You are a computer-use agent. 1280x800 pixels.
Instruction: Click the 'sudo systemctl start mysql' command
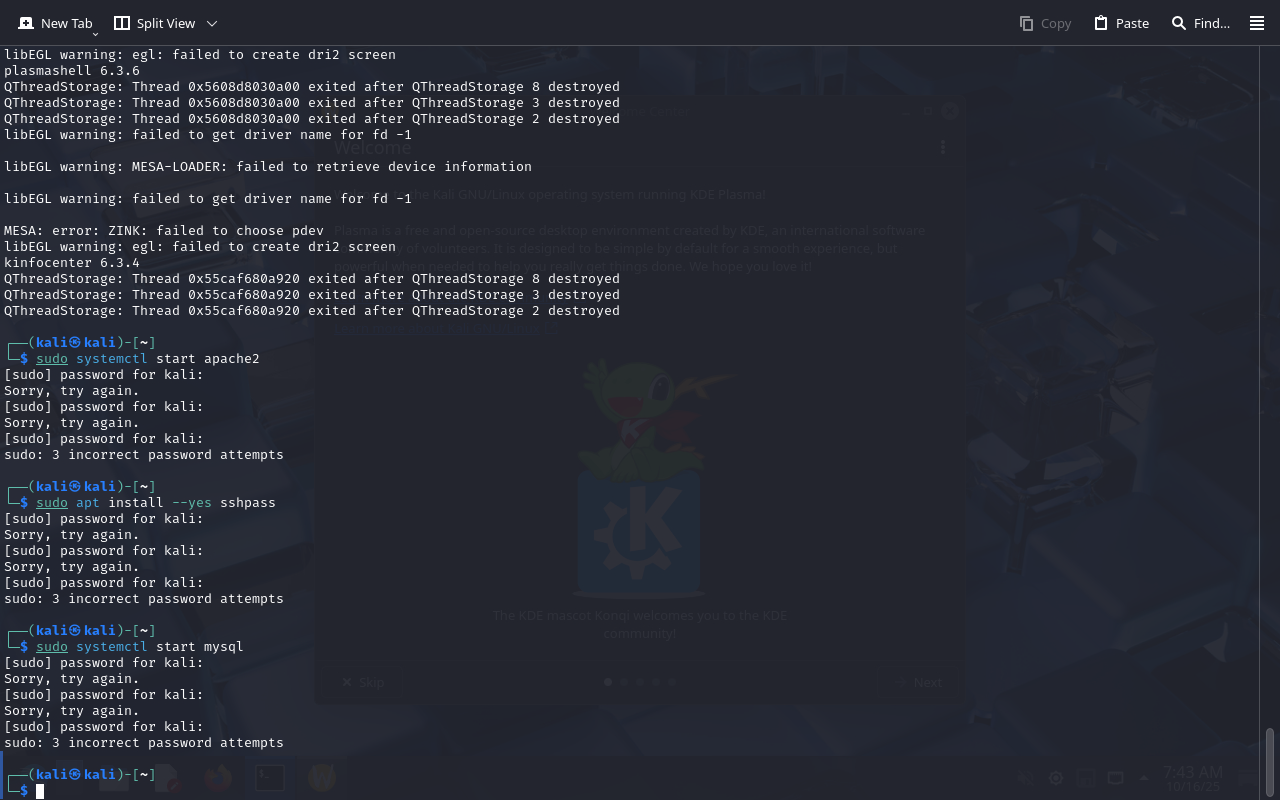[x=140, y=647]
